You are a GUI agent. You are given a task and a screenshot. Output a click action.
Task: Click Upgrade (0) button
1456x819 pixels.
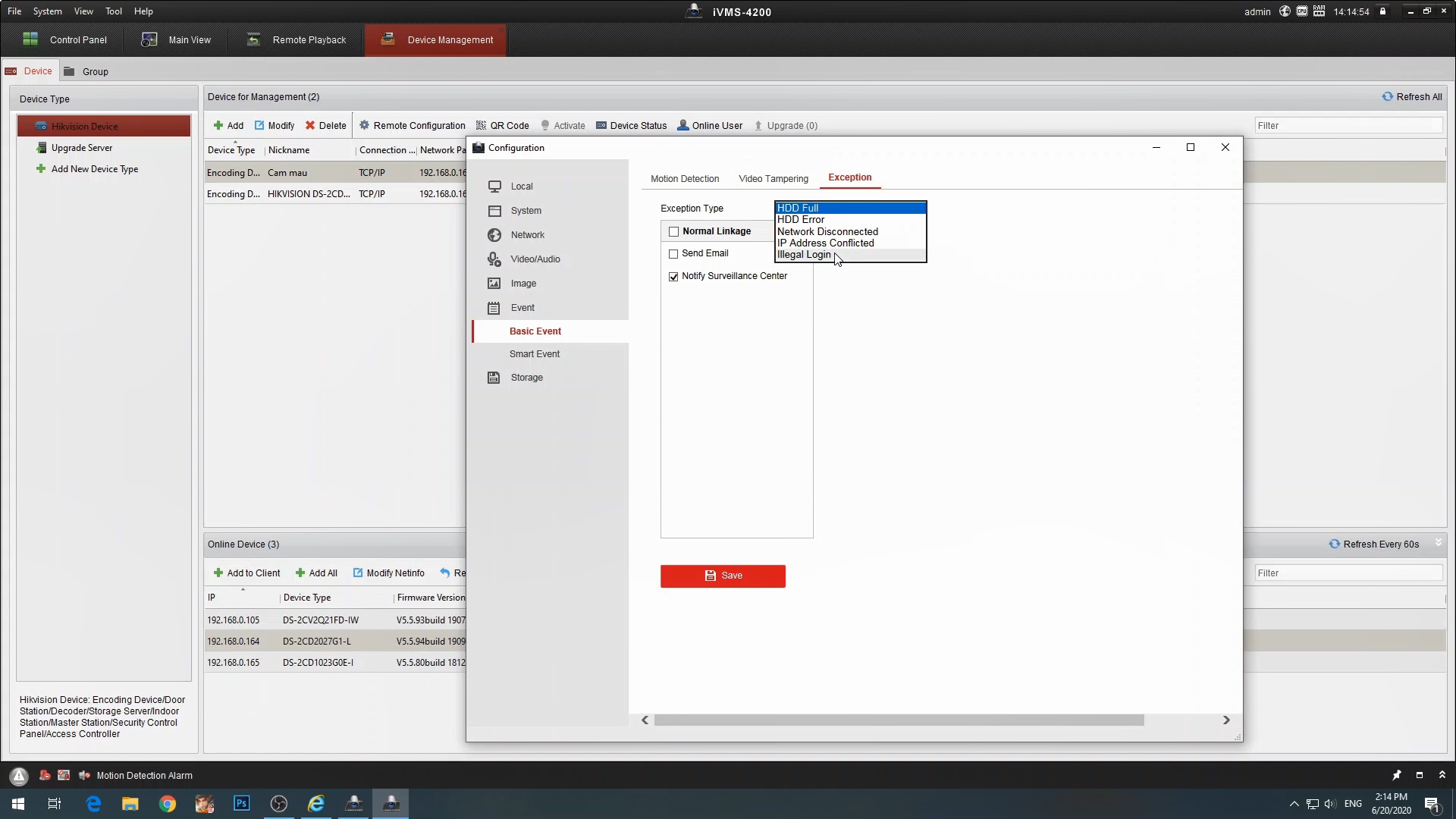786,126
